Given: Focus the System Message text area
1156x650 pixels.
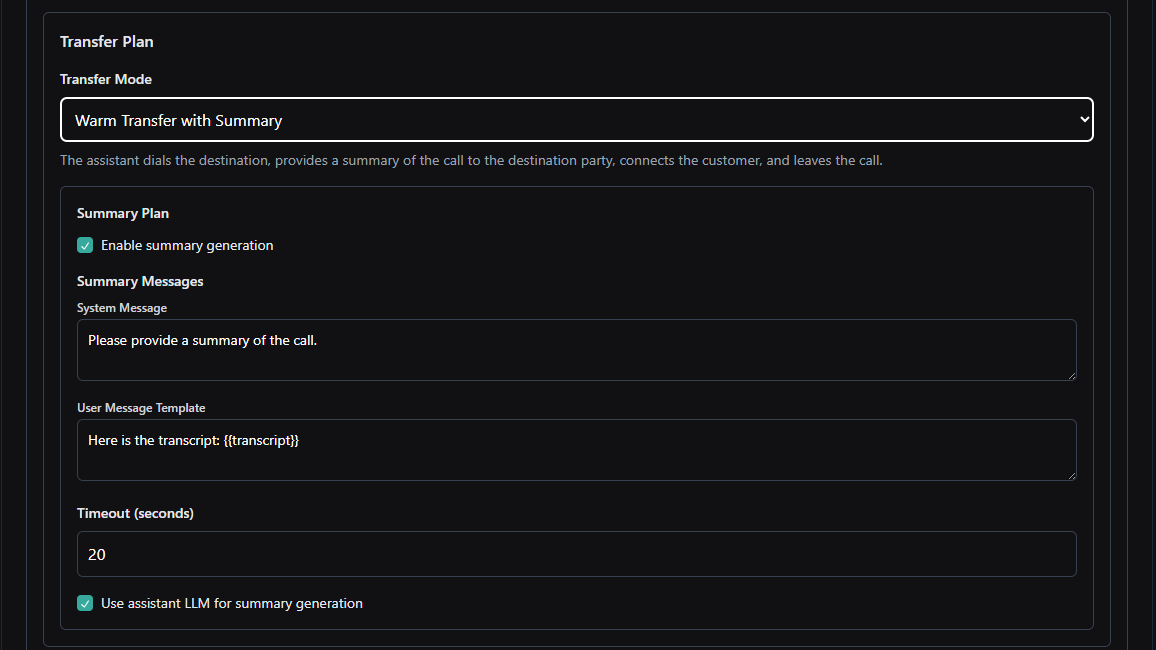Looking at the screenshot, I should 576,350.
